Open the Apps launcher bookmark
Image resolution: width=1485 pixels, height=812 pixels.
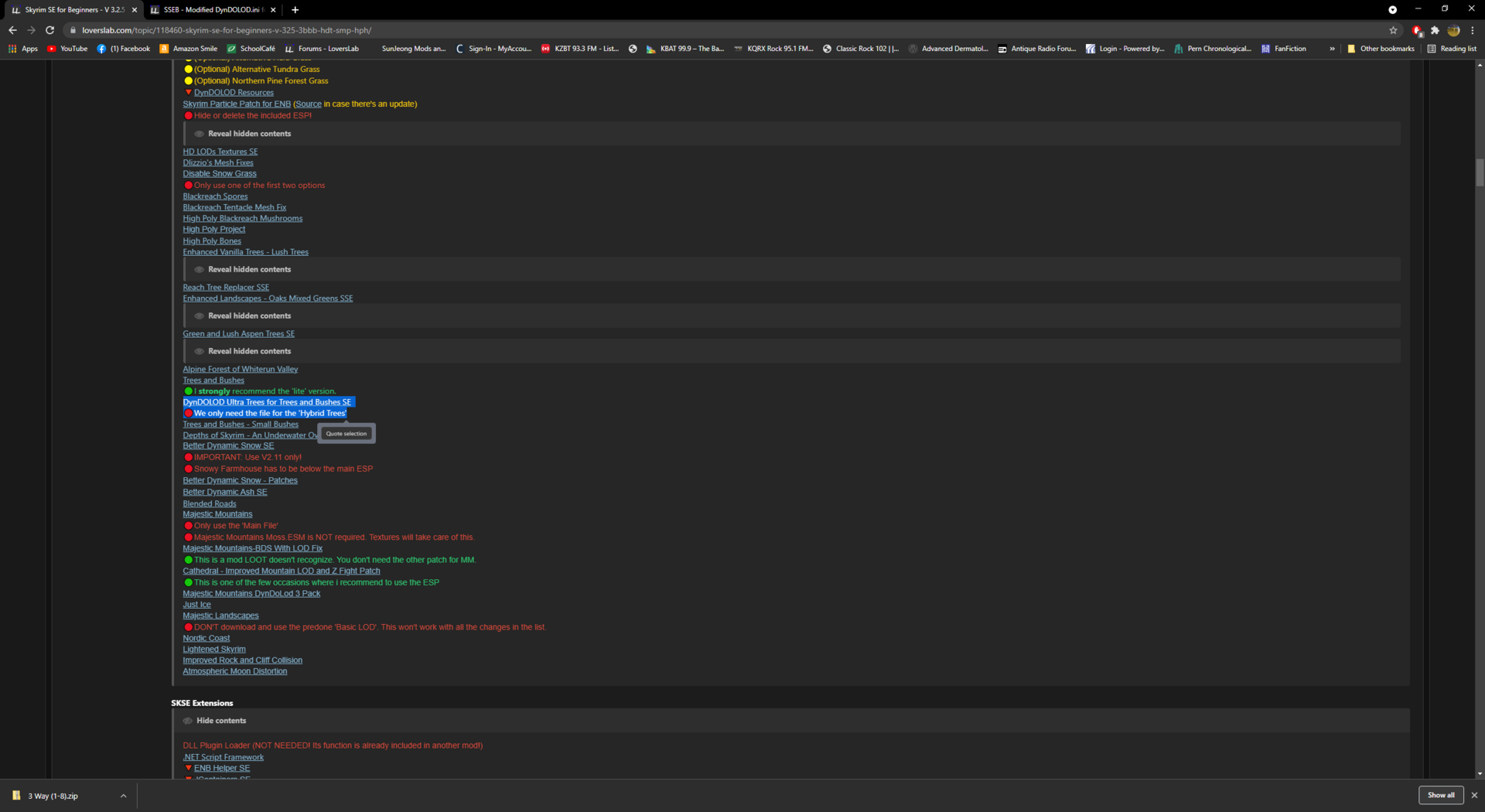tap(23, 49)
